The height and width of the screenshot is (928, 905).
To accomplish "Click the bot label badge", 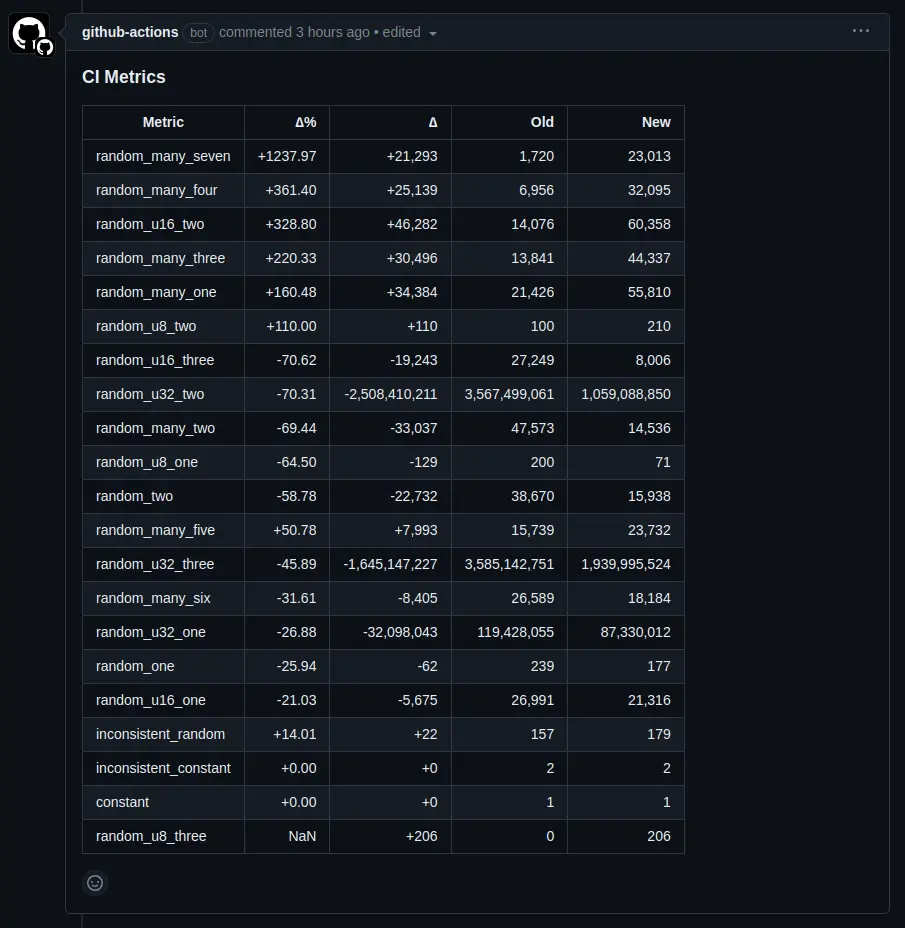I will pyautogui.click(x=198, y=33).
